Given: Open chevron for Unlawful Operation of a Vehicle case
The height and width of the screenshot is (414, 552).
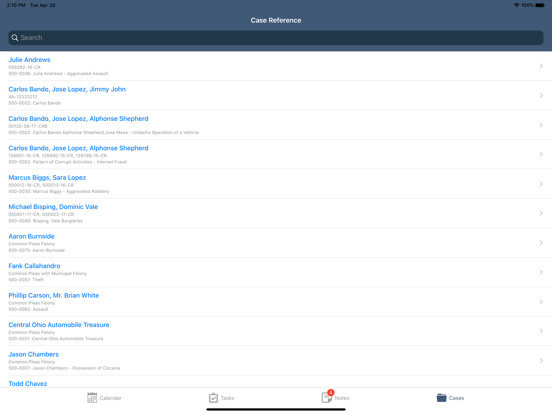Looking at the screenshot, I should click(541, 125).
